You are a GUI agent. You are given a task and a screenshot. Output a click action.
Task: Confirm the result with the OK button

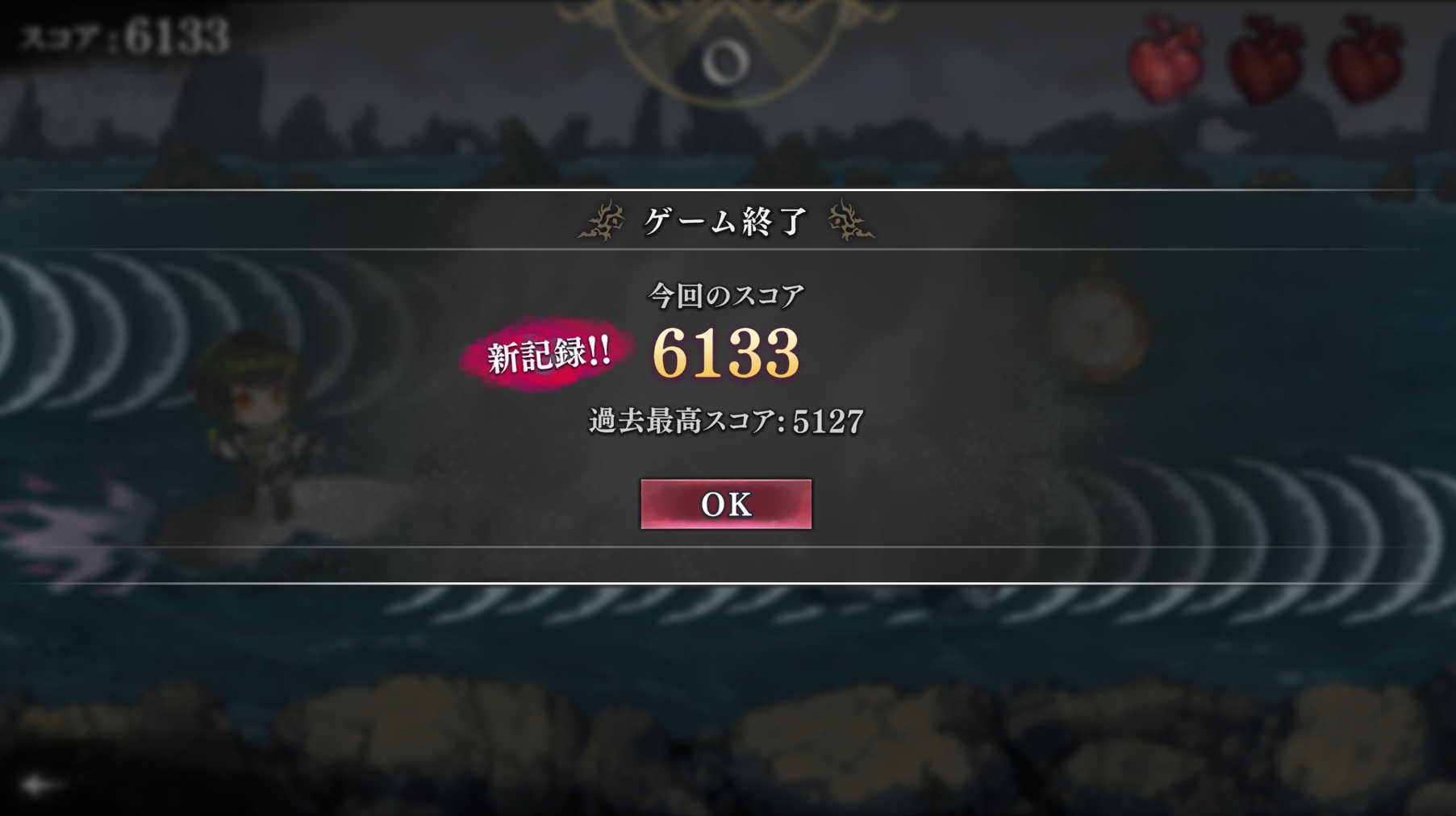coord(726,504)
